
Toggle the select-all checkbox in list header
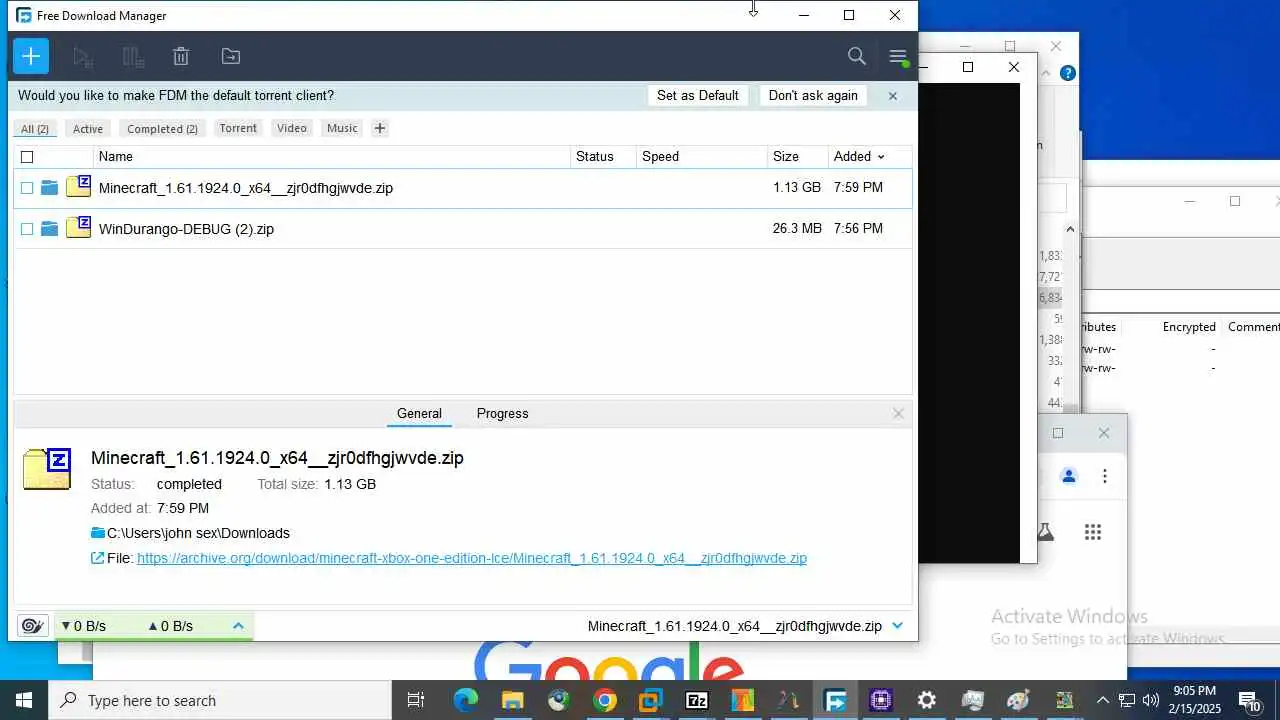27,157
